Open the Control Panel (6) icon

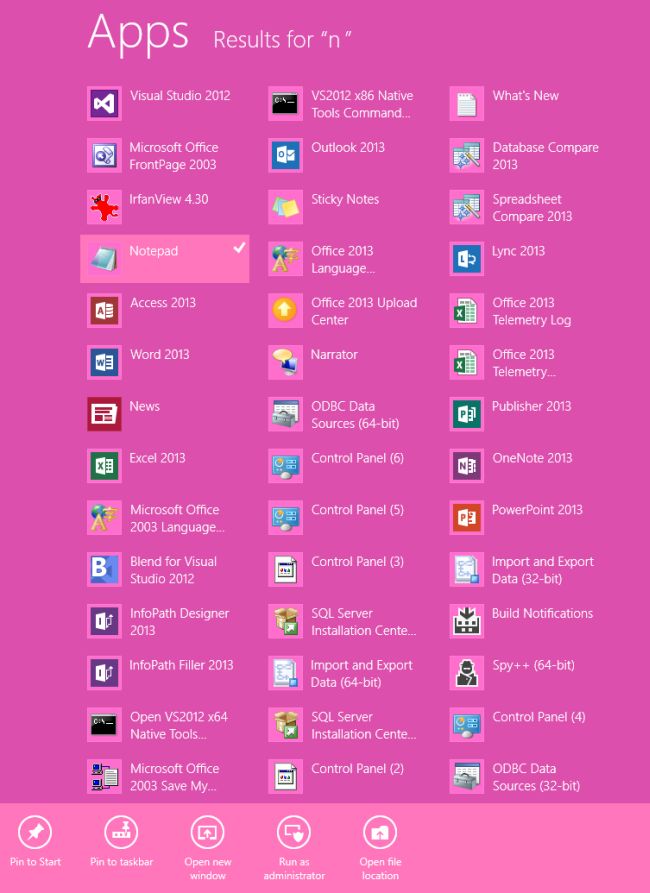[x=285, y=466]
